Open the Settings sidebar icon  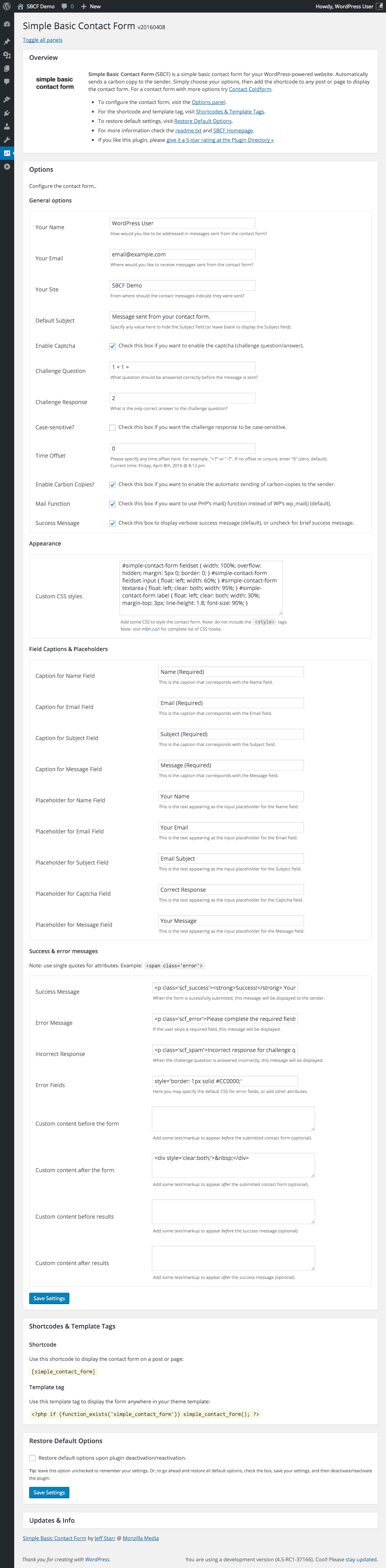(7, 153)
